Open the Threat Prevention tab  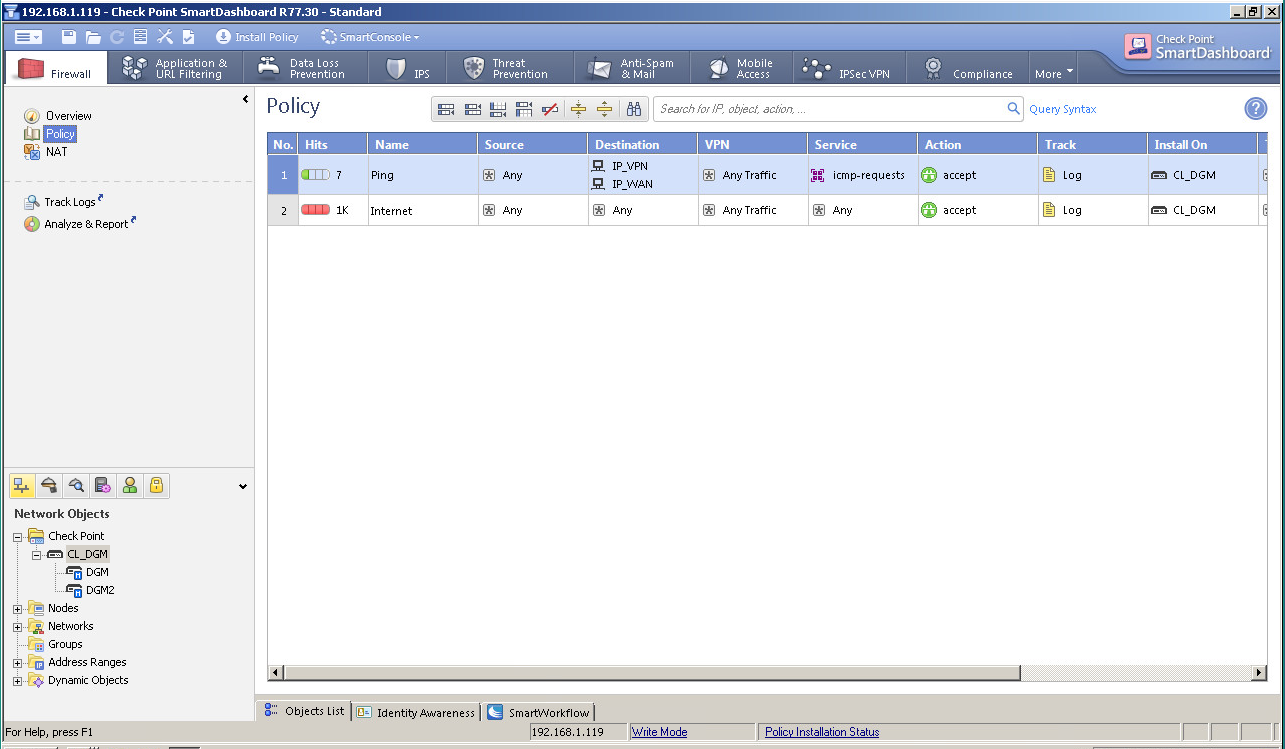pyautogui.click(x=509, y=68)
